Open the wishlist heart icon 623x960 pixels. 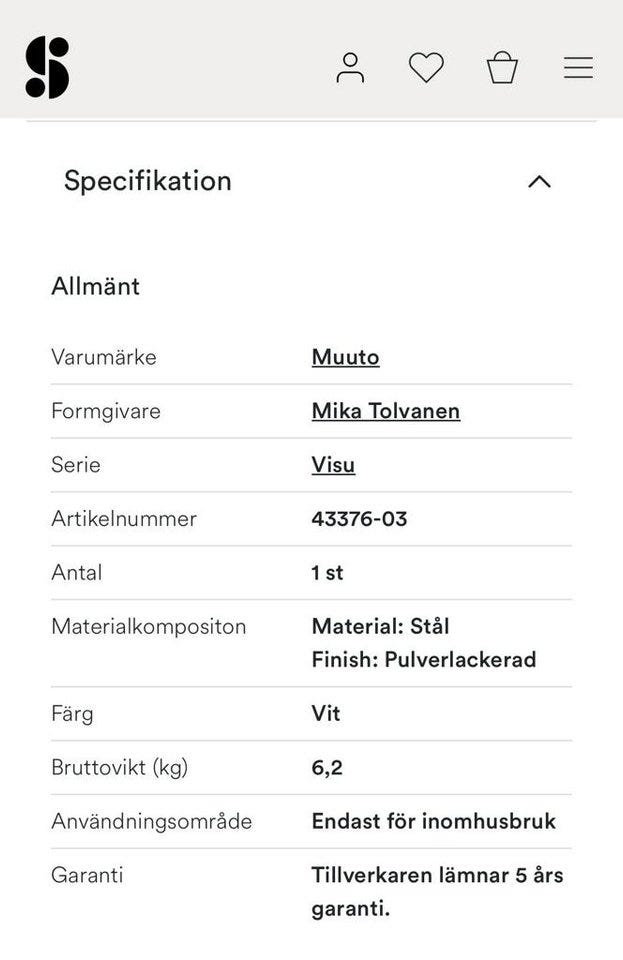pyautogui.click(x=426, y=68)
